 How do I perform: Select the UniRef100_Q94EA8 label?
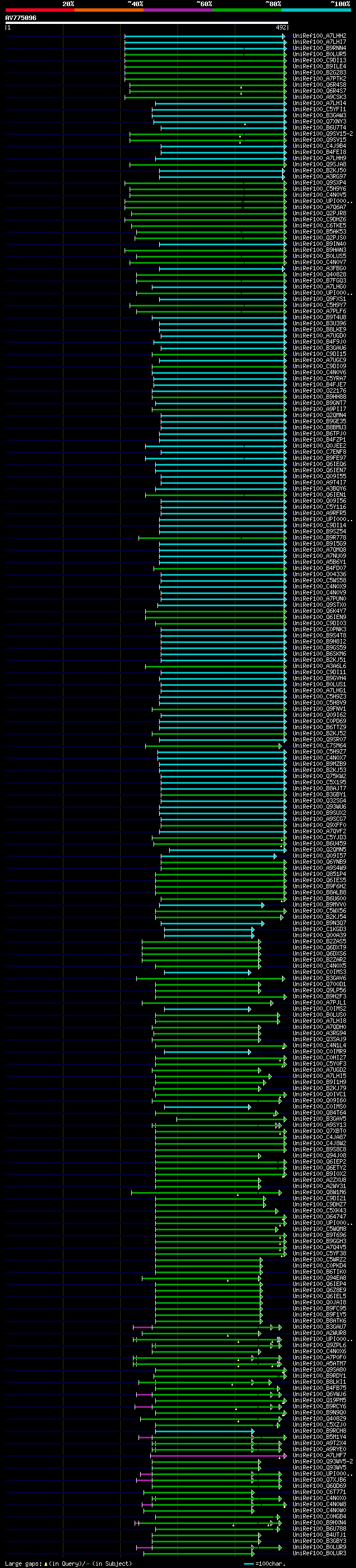(x=319, y=1278)
